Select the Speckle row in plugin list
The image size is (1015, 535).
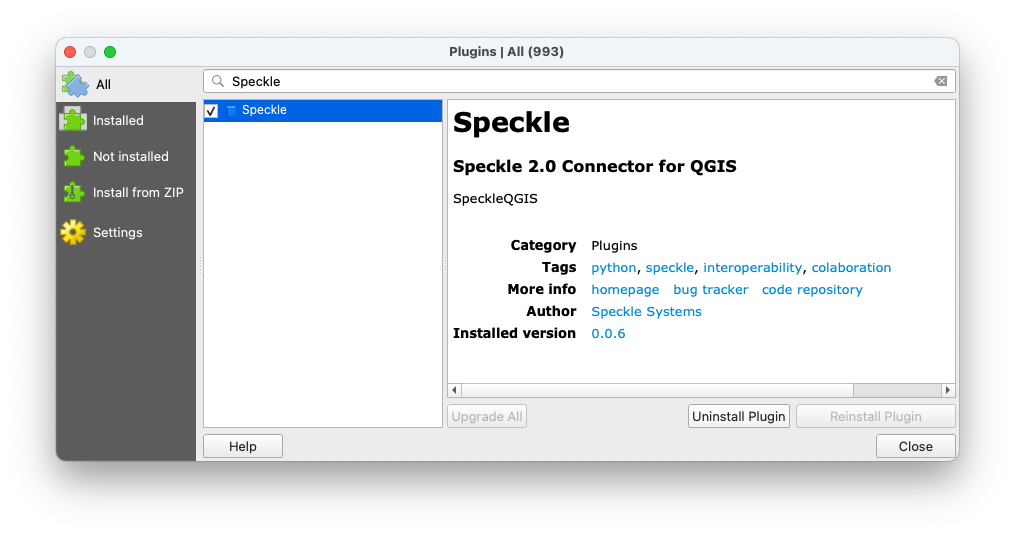click(x=323, y=110)
